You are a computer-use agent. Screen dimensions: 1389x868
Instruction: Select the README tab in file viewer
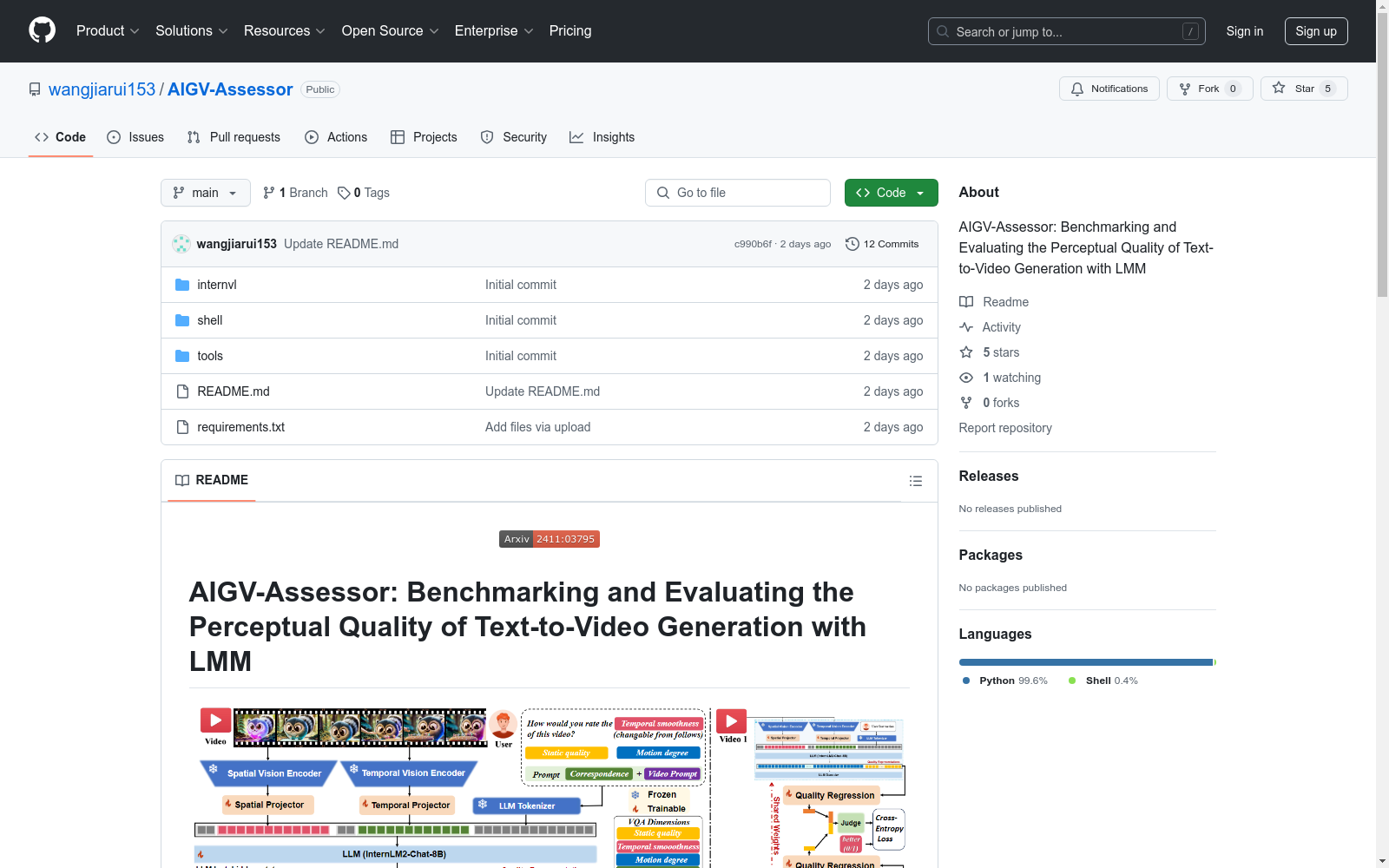click(212, 480)
